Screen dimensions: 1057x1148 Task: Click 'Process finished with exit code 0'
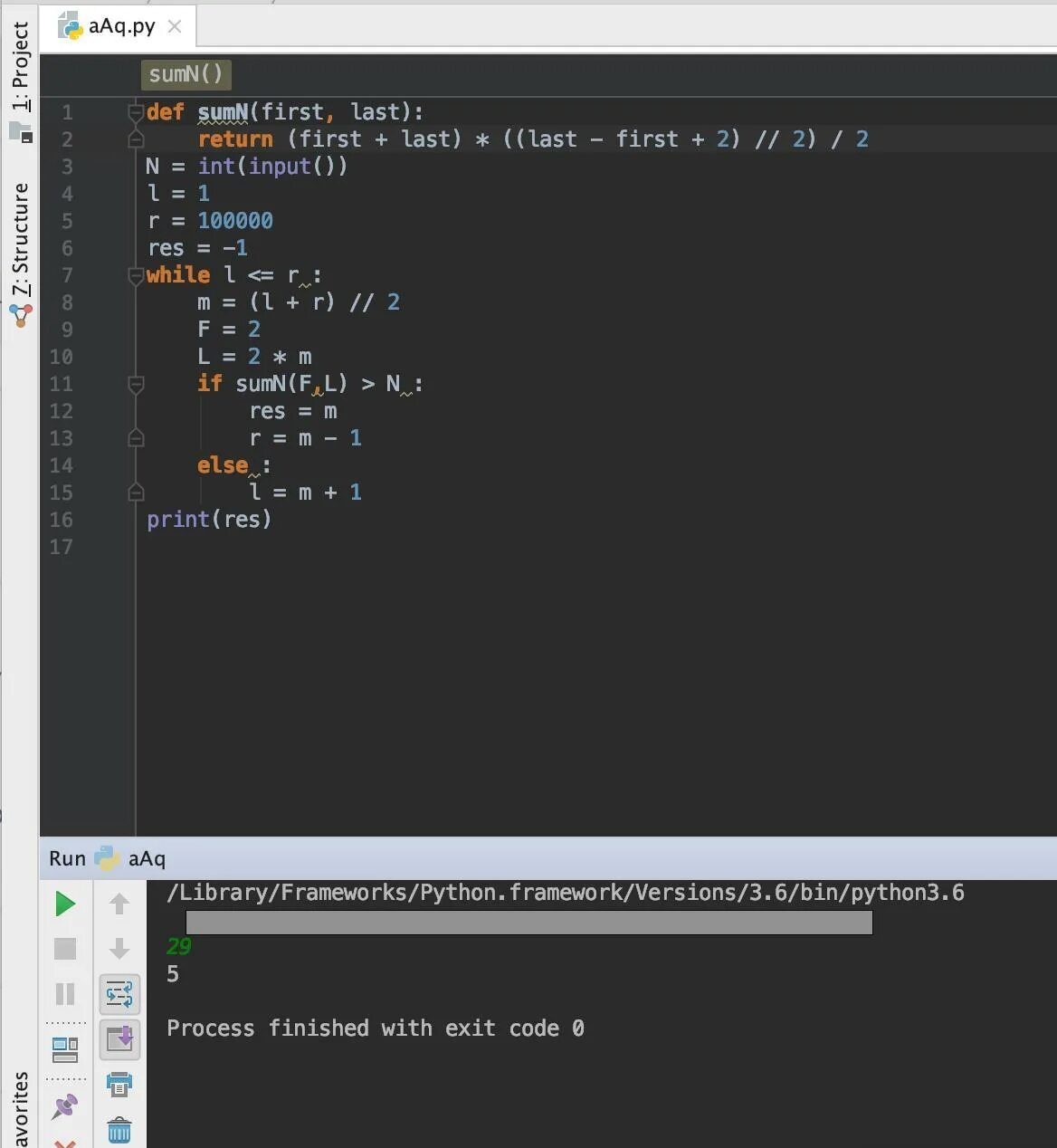376,1028
